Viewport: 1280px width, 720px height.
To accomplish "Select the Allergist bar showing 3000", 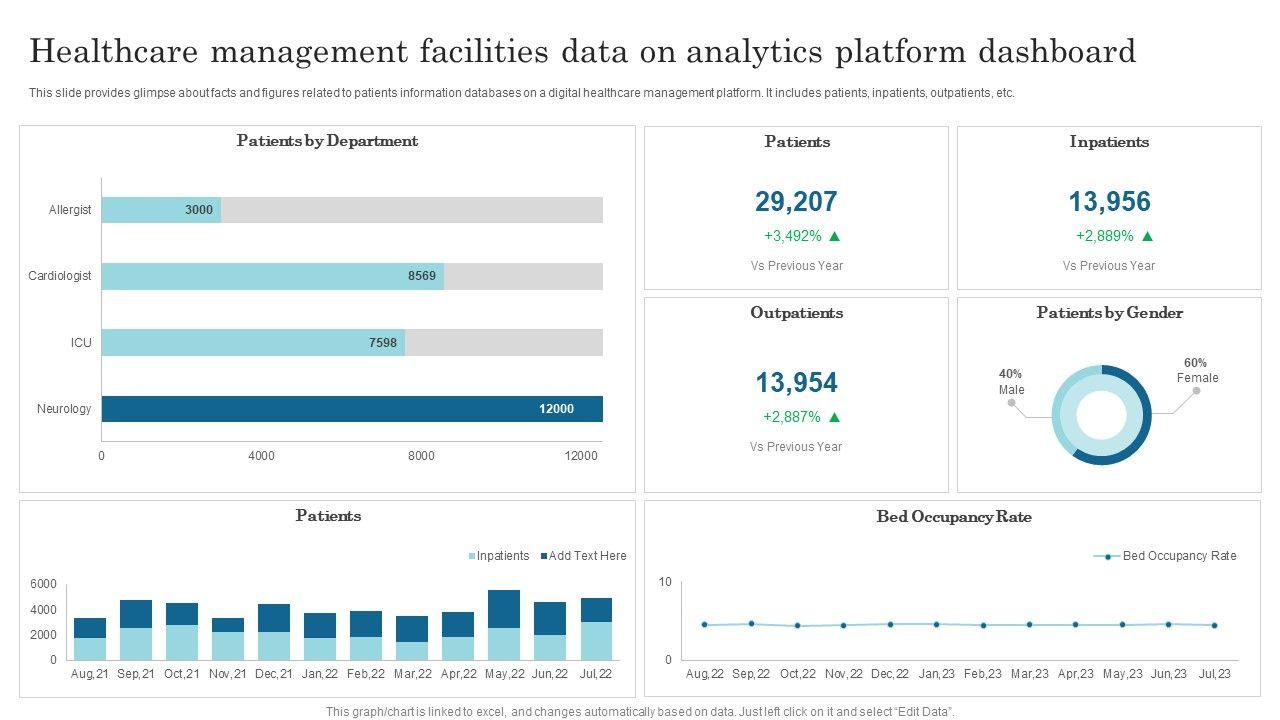I will (x=160, y=210).
